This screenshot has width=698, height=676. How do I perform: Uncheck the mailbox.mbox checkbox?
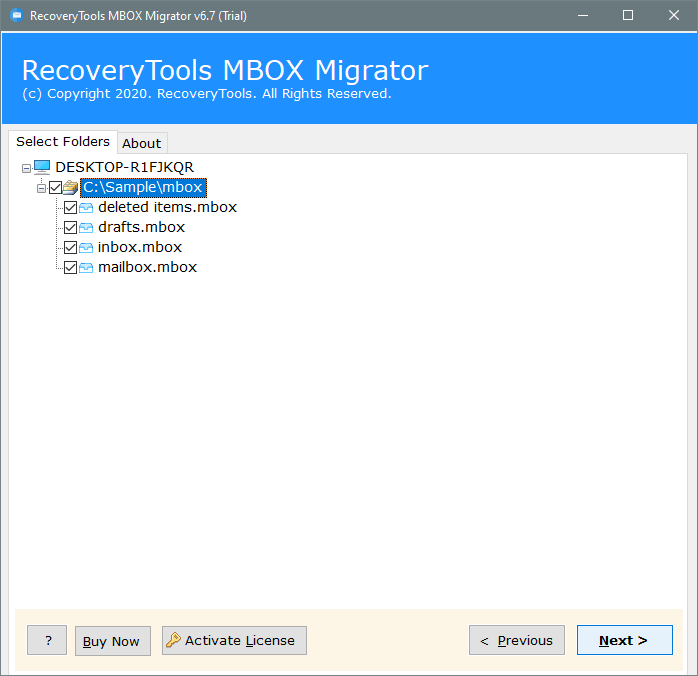coord(70,267)
